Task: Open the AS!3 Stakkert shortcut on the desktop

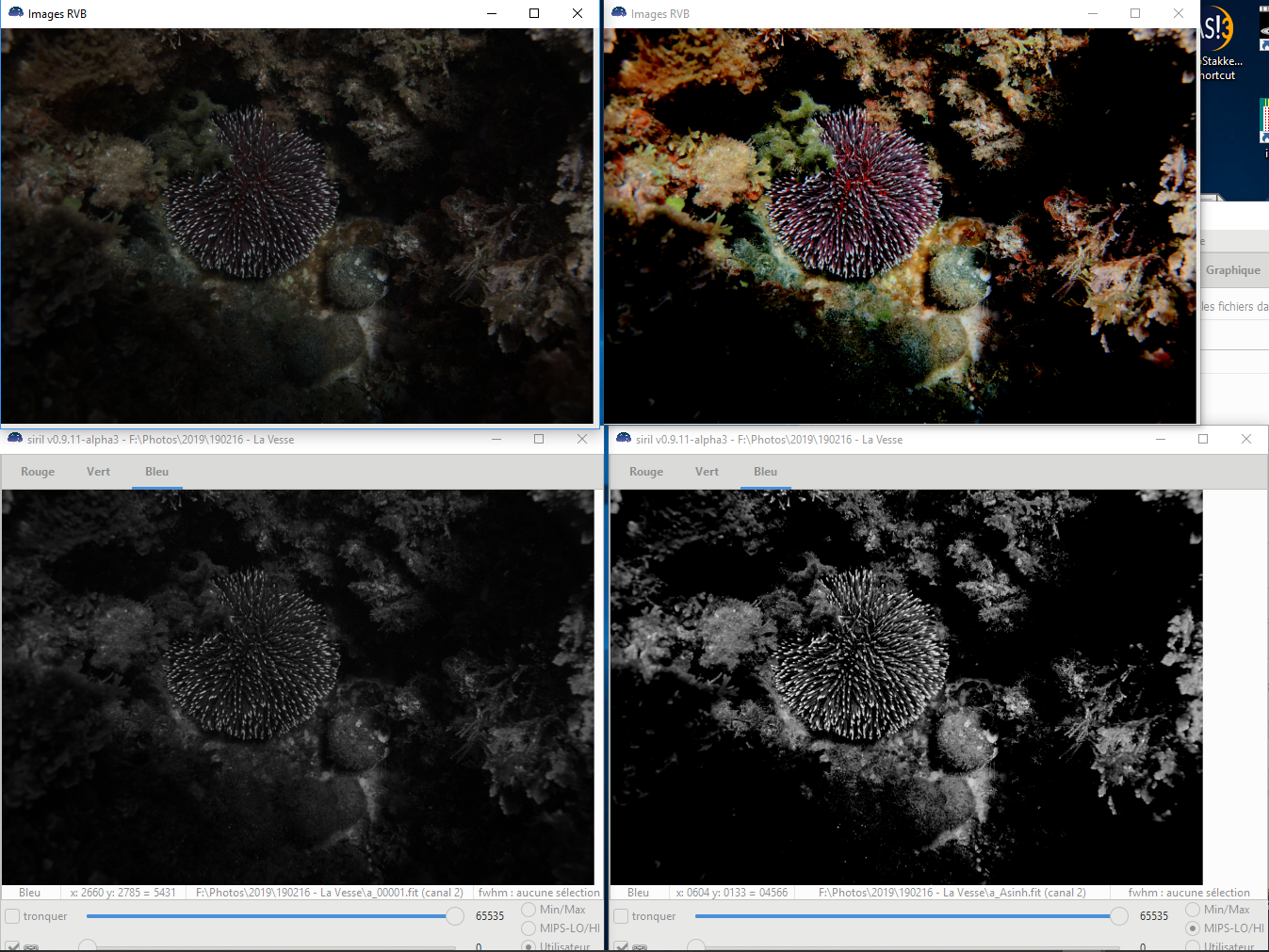Action: tap(1220, 43)
